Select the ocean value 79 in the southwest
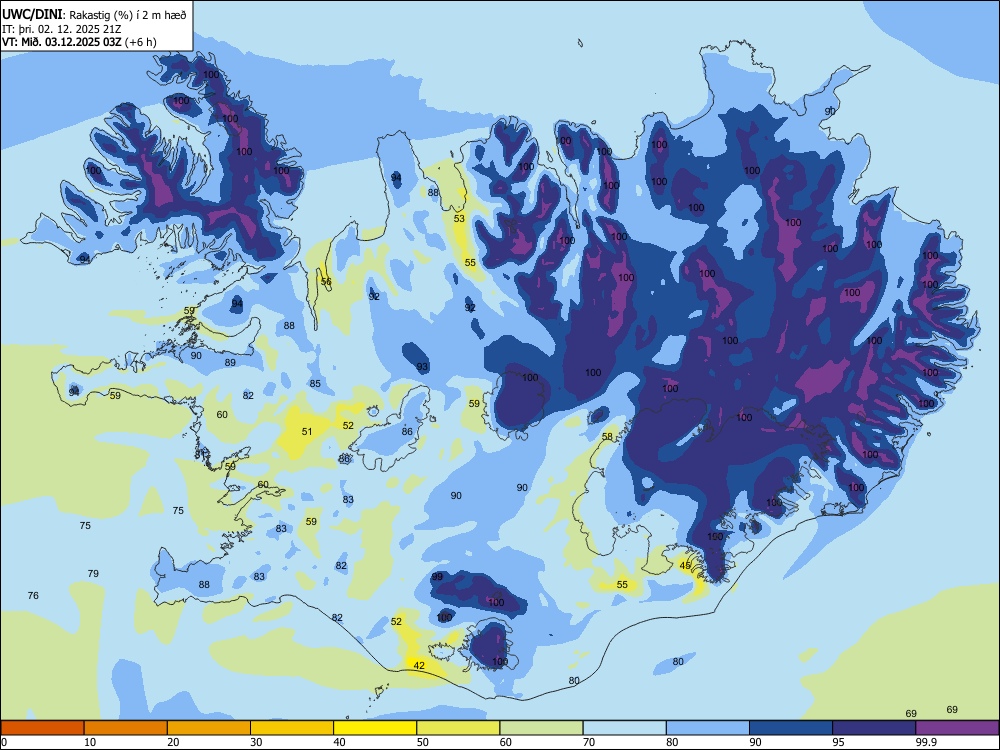The height and width of the screenshot is (750, 1000). click(93, 573)
